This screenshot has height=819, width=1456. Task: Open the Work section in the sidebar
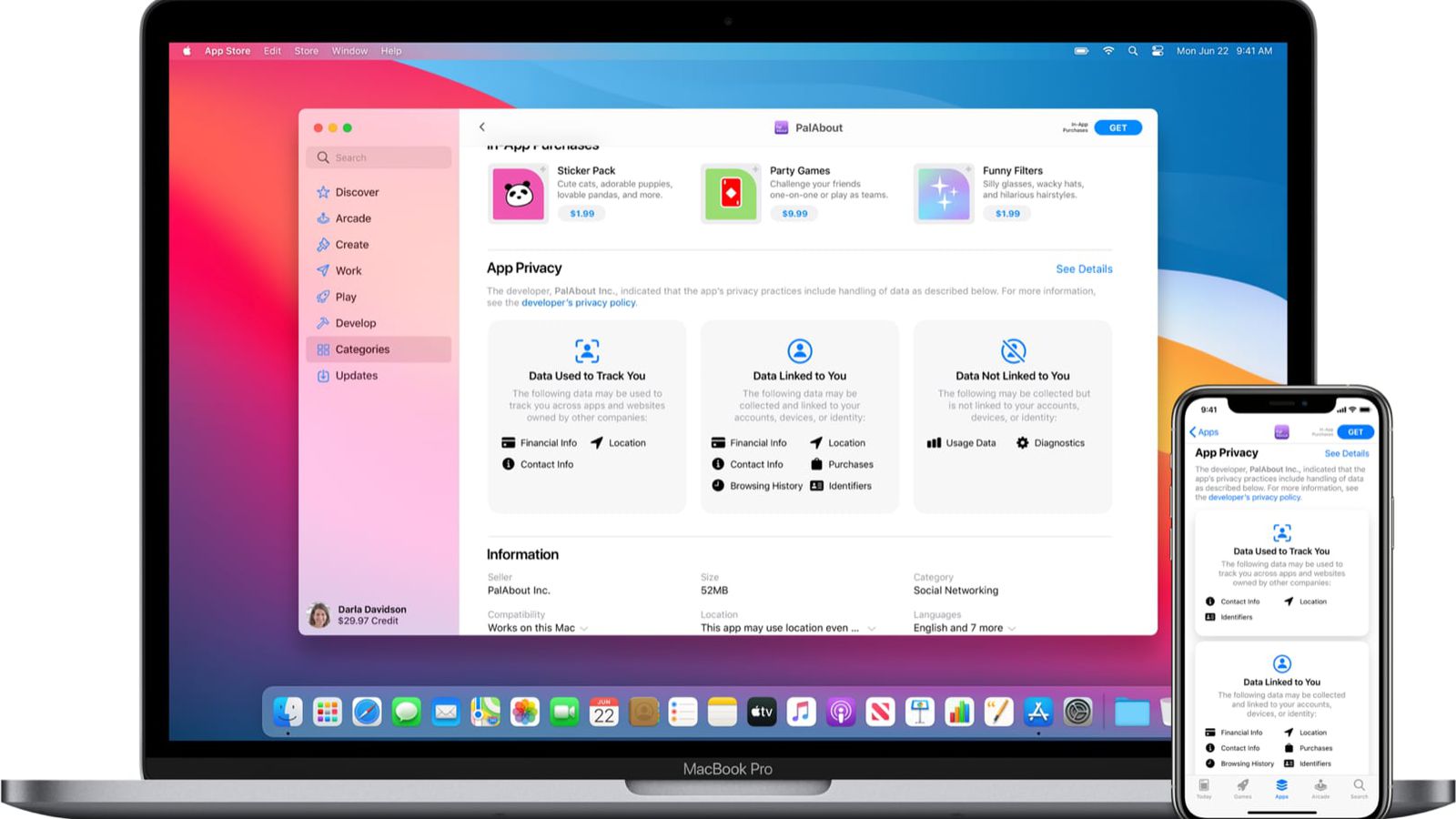(x=379, y=270)
